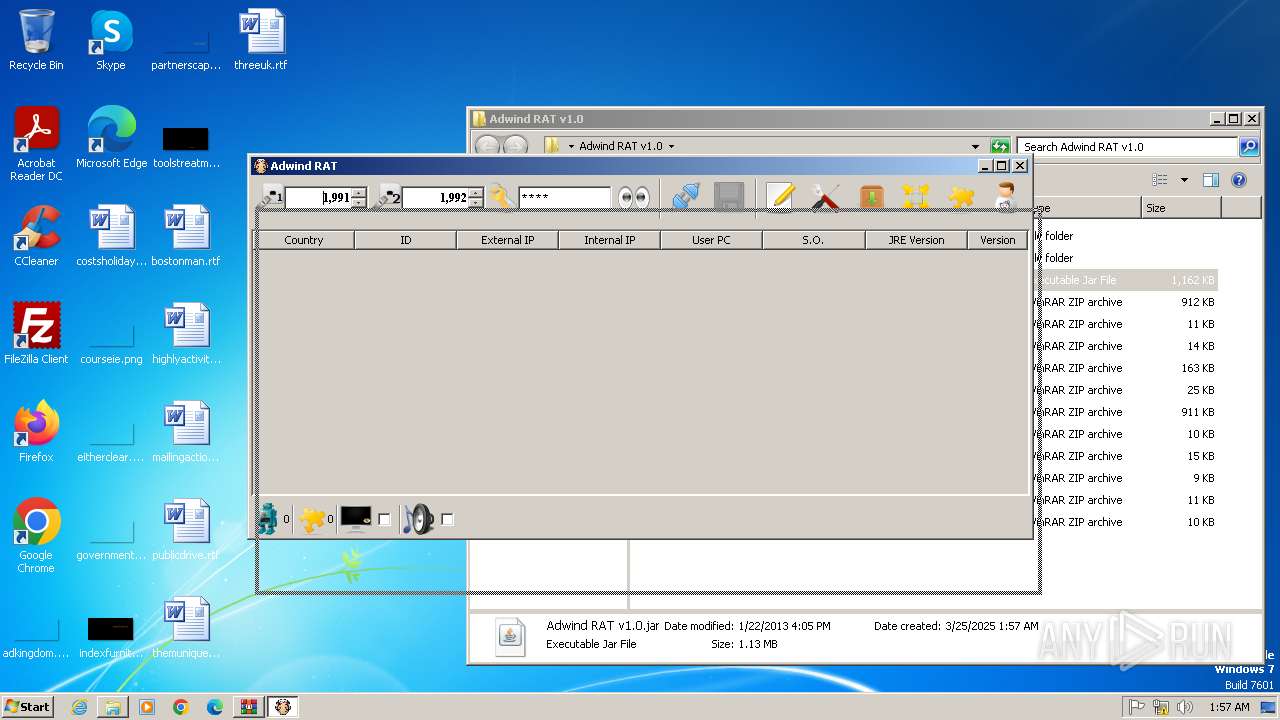This screenshot has height=720, width=1280.
Task: Click the speaker sound icon
Action: coord(420,518)
